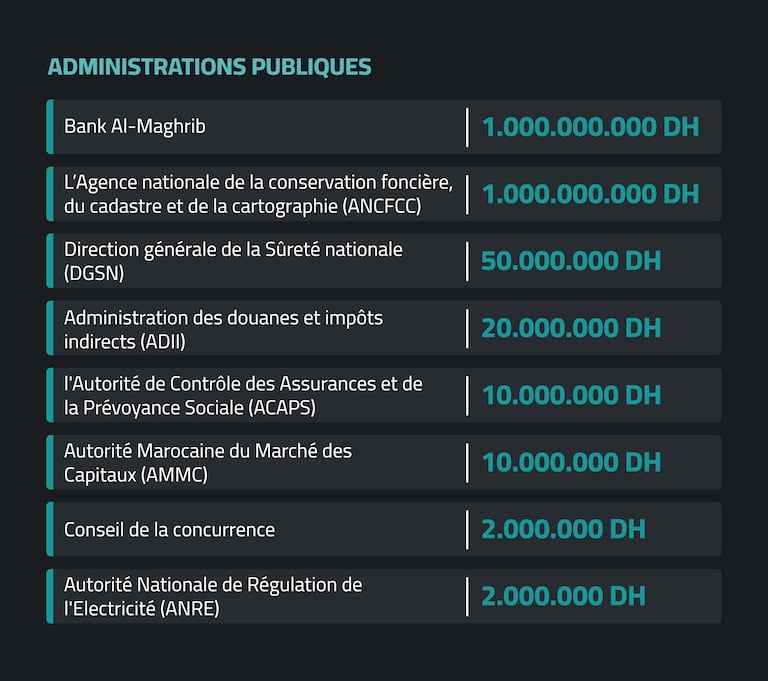Select the Conseil de la concurrence label
This screenshot has height=681, width=768.
pyautogui.click(x=169, y=529)
